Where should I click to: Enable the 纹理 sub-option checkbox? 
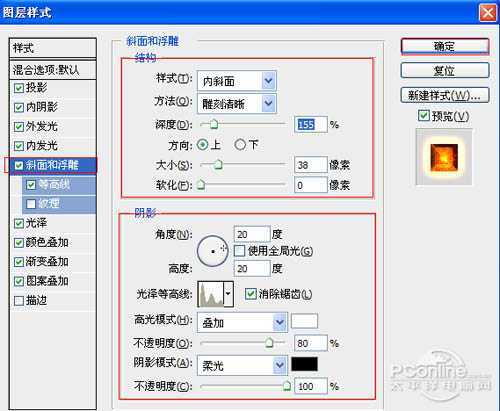[x=31, y=204]
